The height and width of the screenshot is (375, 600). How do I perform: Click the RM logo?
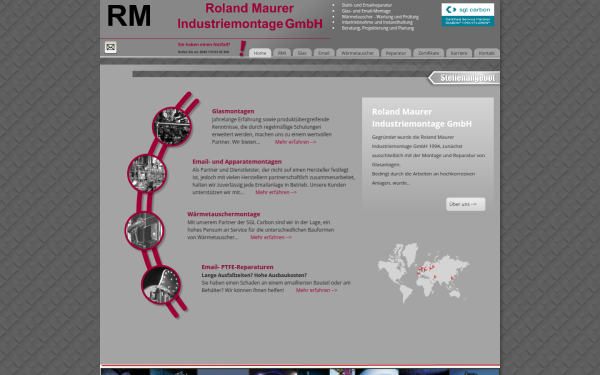[129, 16]
